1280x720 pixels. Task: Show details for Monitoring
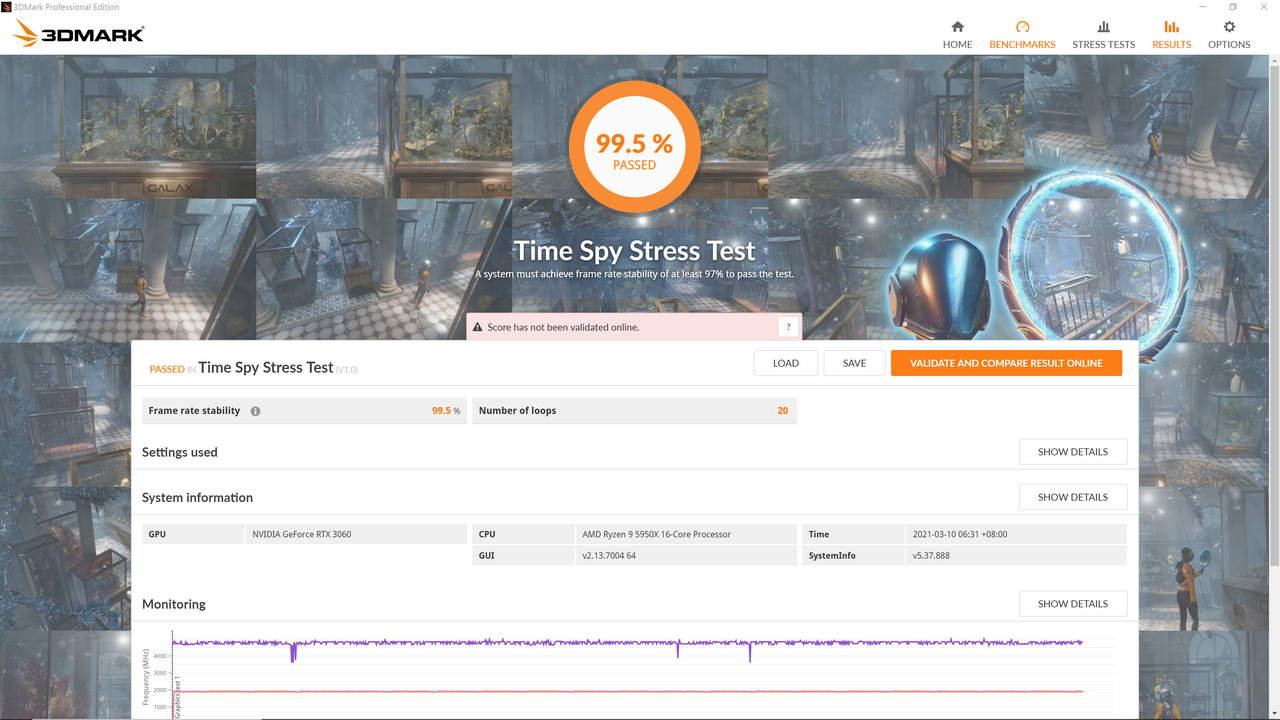click(x=1073, y=604)
